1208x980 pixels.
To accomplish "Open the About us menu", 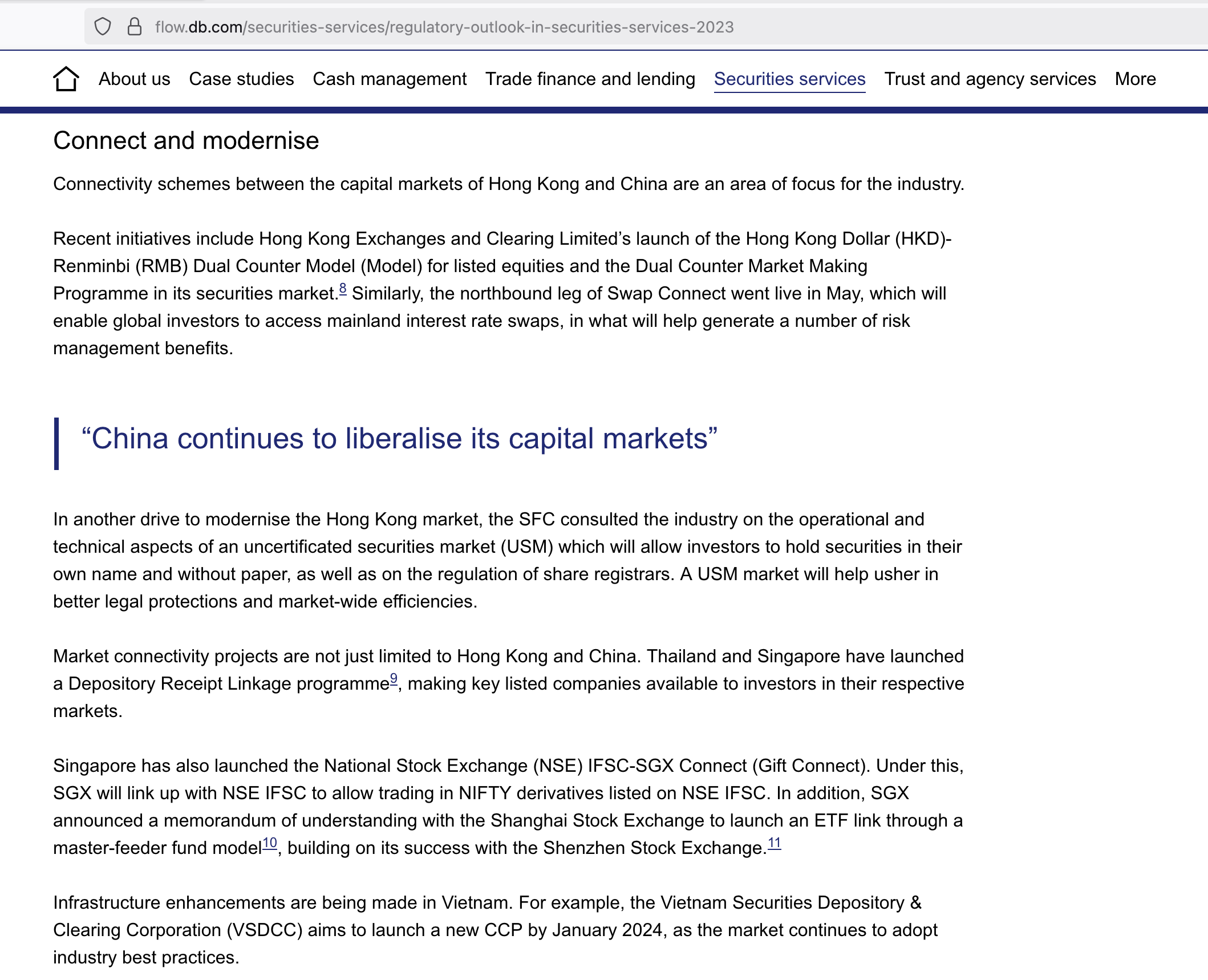I will (134, 79).
